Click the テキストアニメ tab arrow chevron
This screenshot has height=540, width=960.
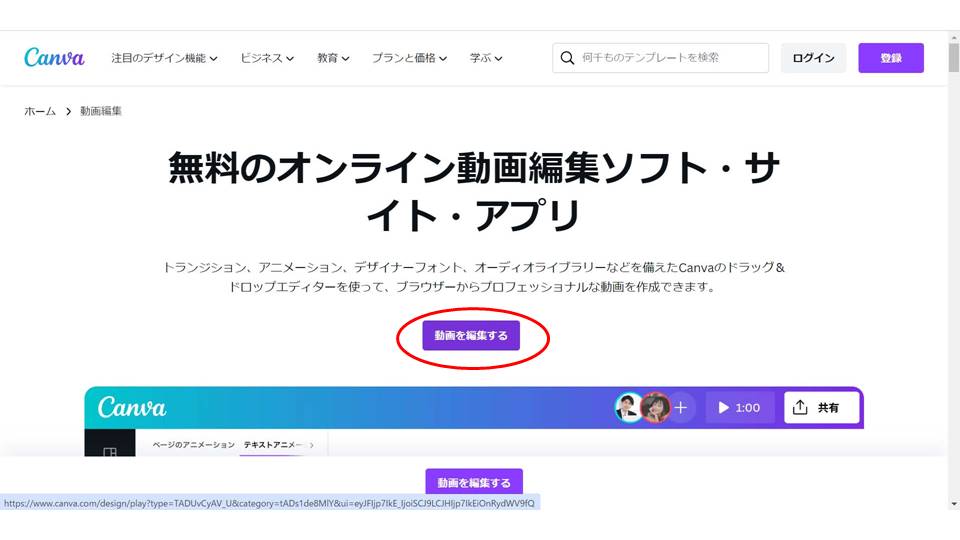click(x=312, y=445)
